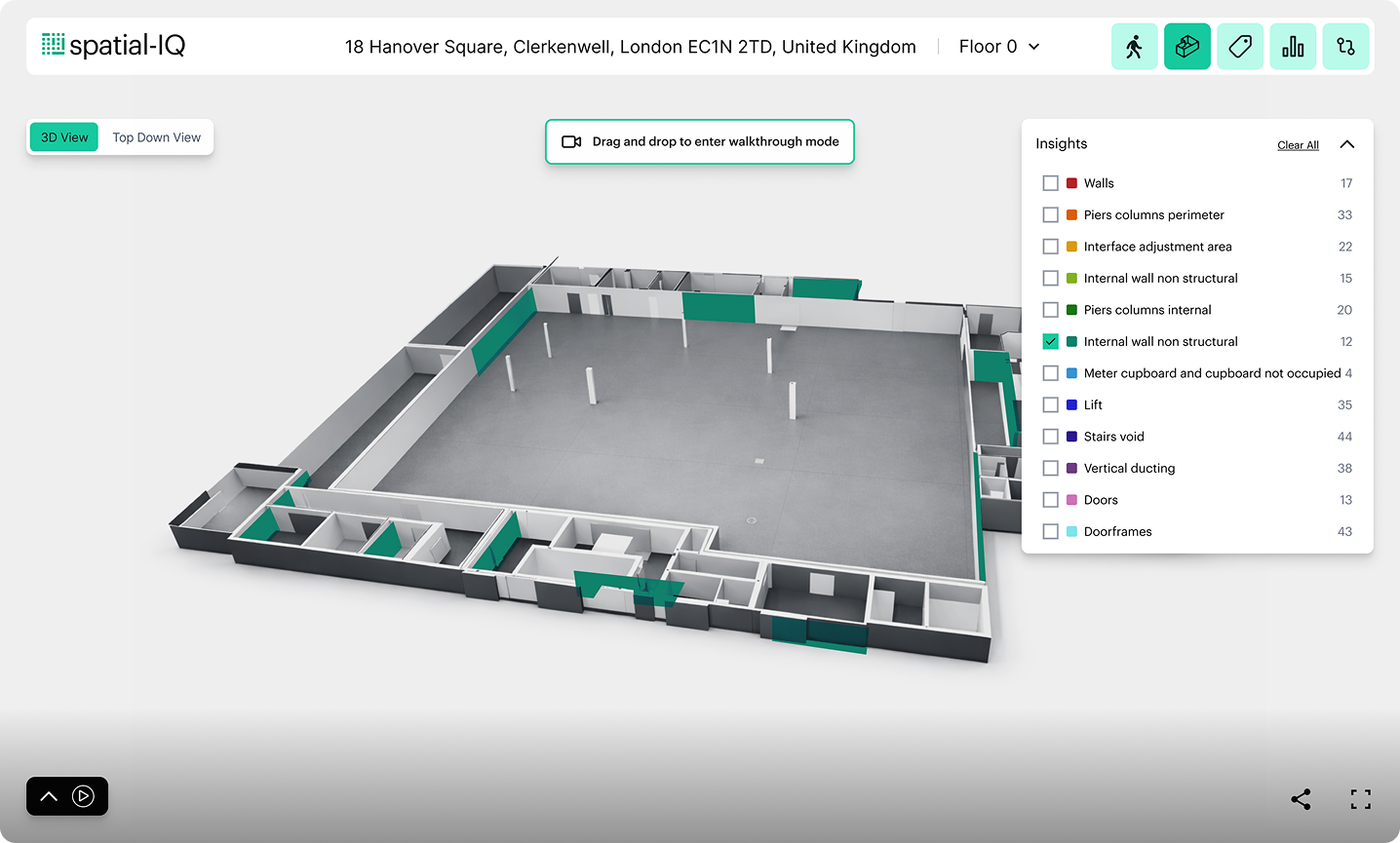The width and height of the screenshot is (1400, 843).
Task: Check the Stairs void checkbox
Action: point(1050,437)
